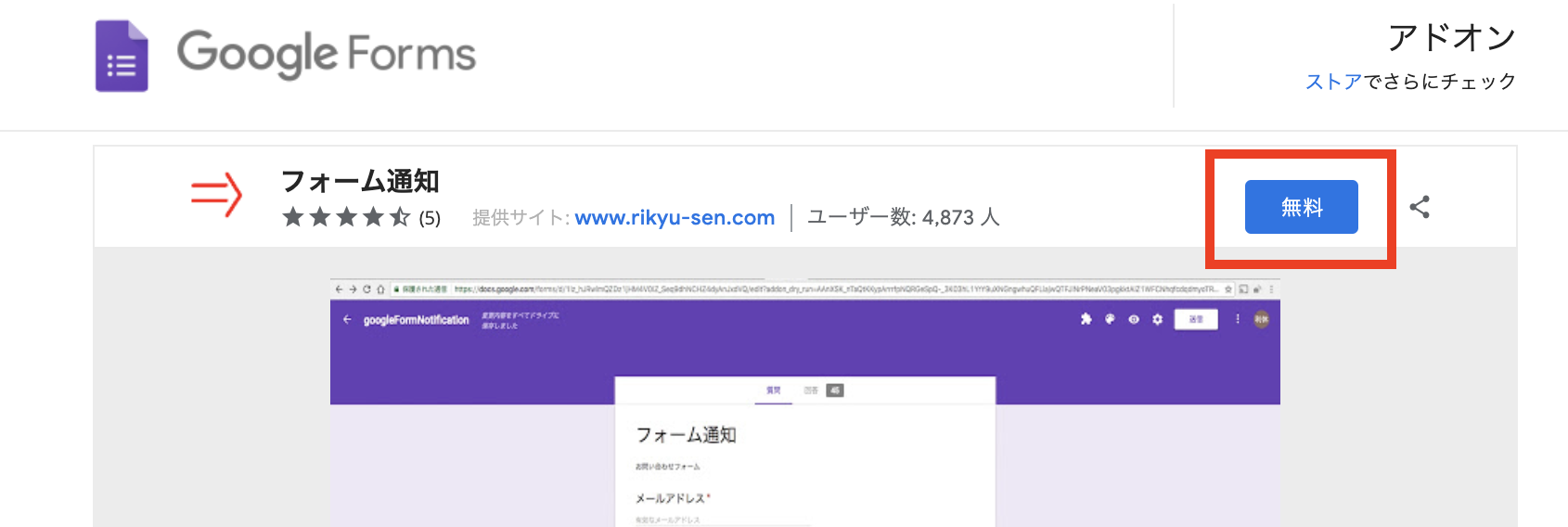Open the www.rikyu-sen.com link
The width and height of the screenshot is (1568, 527).
pyautogui.click(x=675, y=217)
